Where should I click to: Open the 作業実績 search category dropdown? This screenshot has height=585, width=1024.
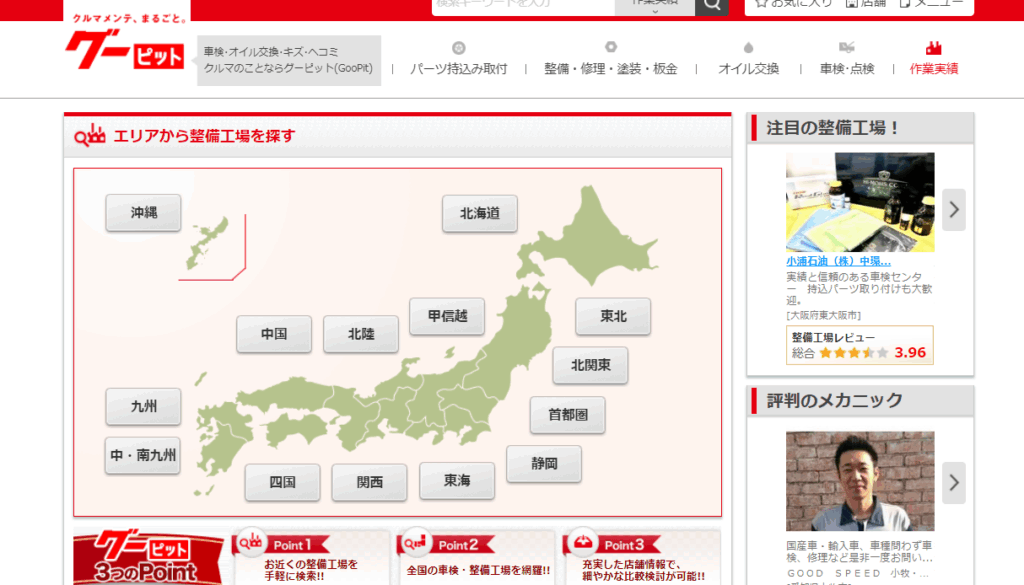655,5
